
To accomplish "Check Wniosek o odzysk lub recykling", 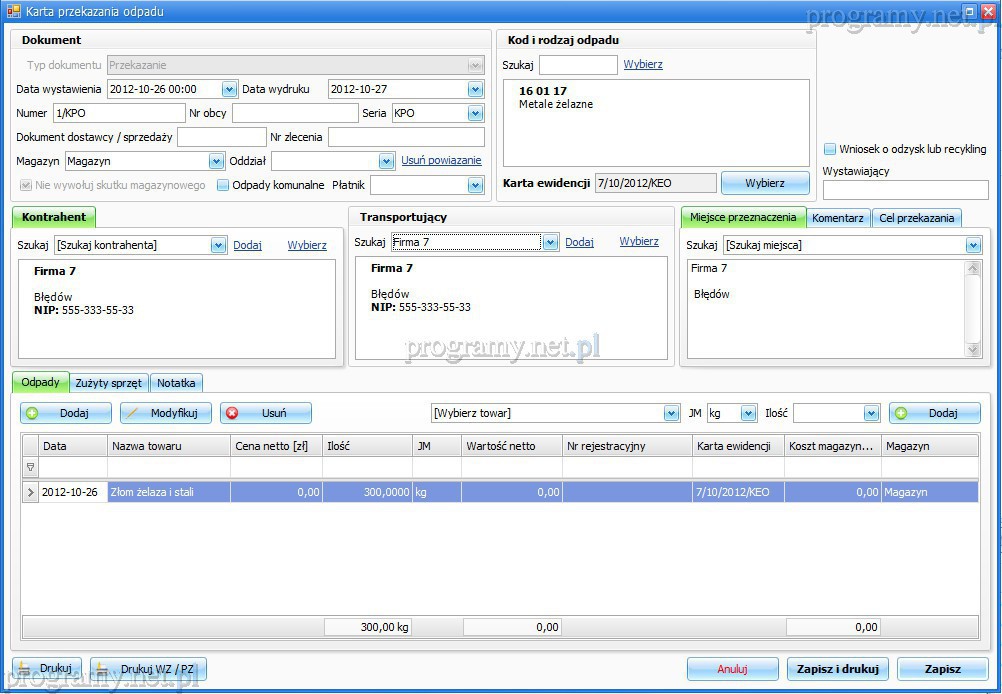I will coord(830,149).
